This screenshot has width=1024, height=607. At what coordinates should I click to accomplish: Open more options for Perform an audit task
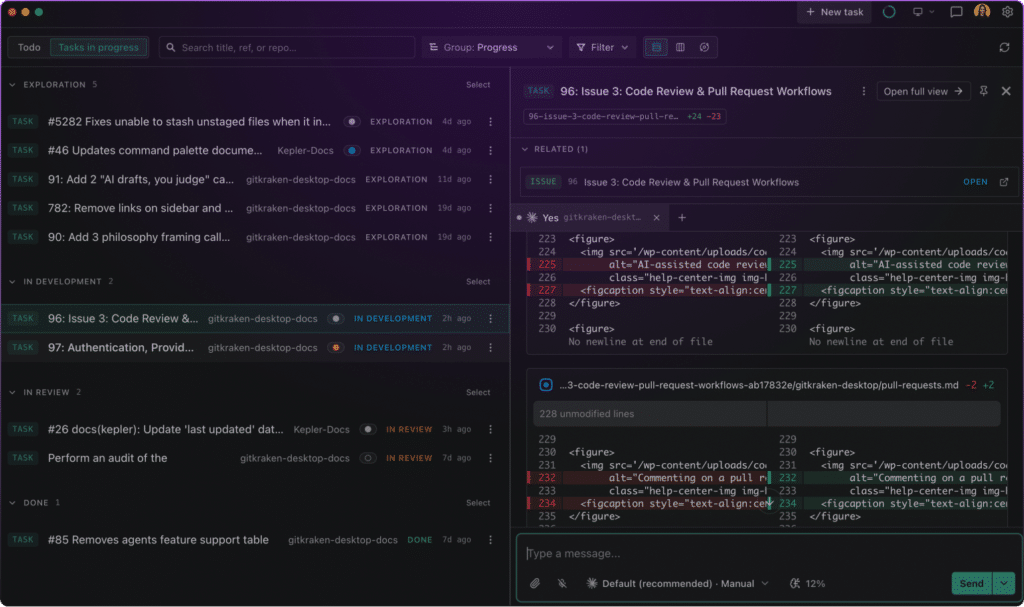pos(490,458)
